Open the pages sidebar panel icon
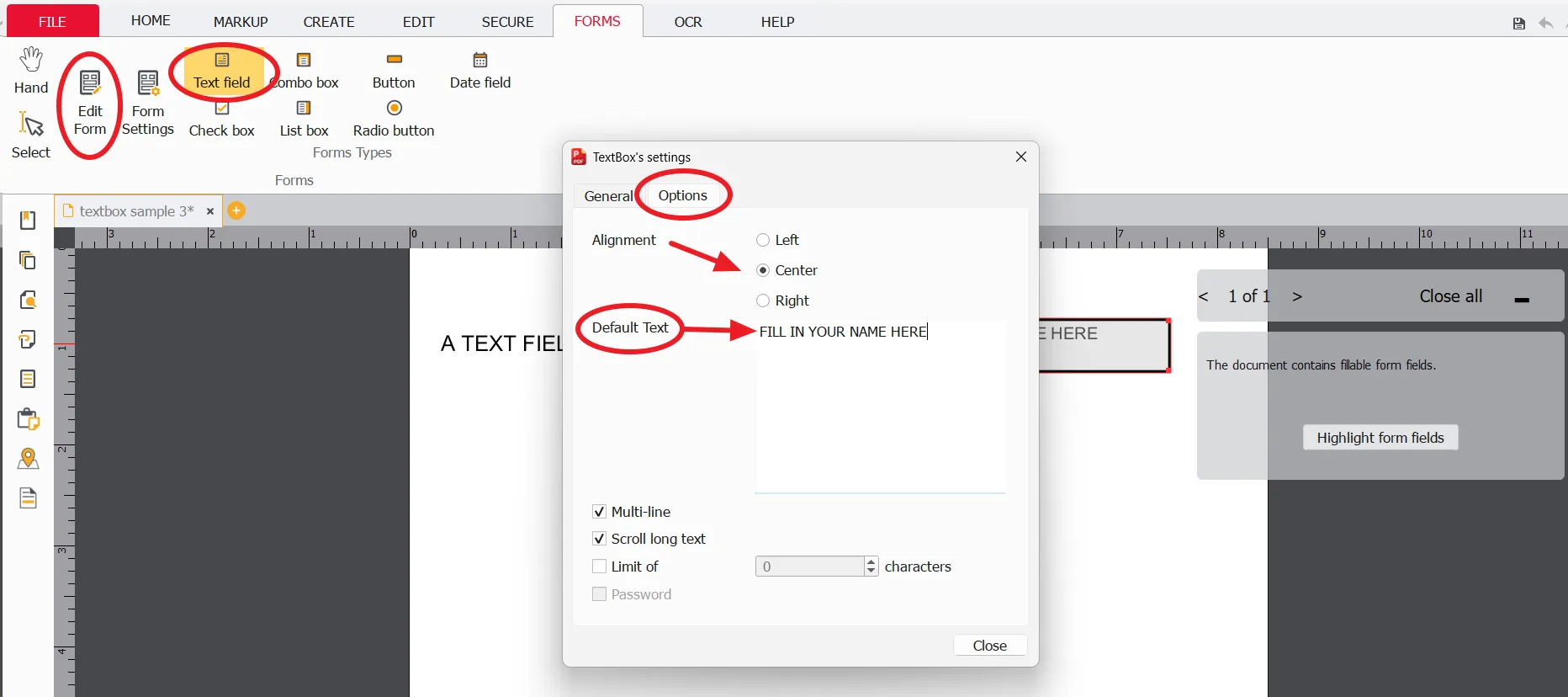 28,260
